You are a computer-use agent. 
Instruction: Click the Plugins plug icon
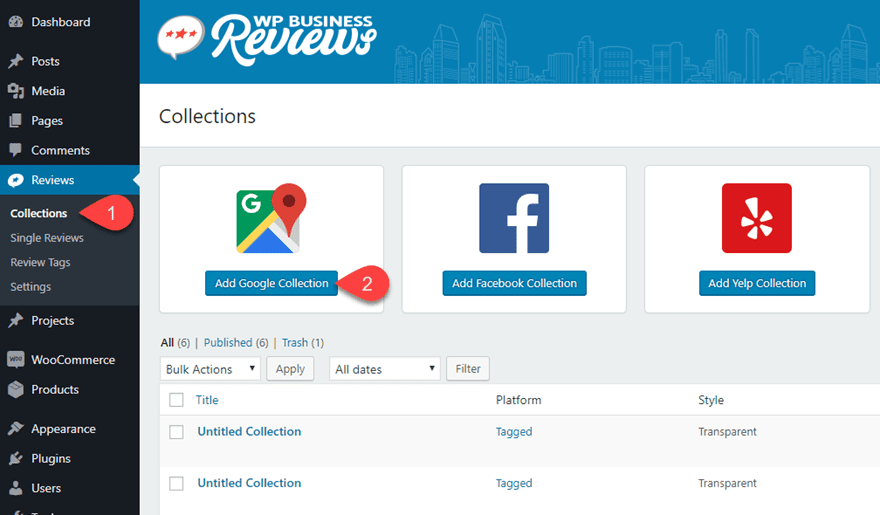point(16,458)
